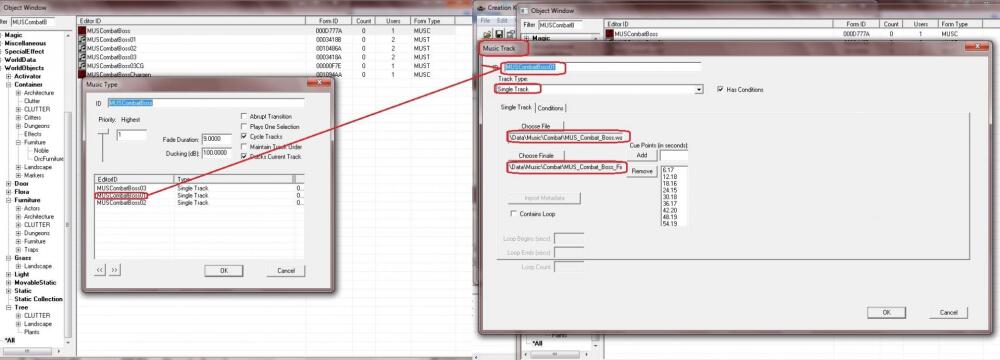Expand the SpecialEffect tree category
Screen dimensions: 1000x360
2,51
